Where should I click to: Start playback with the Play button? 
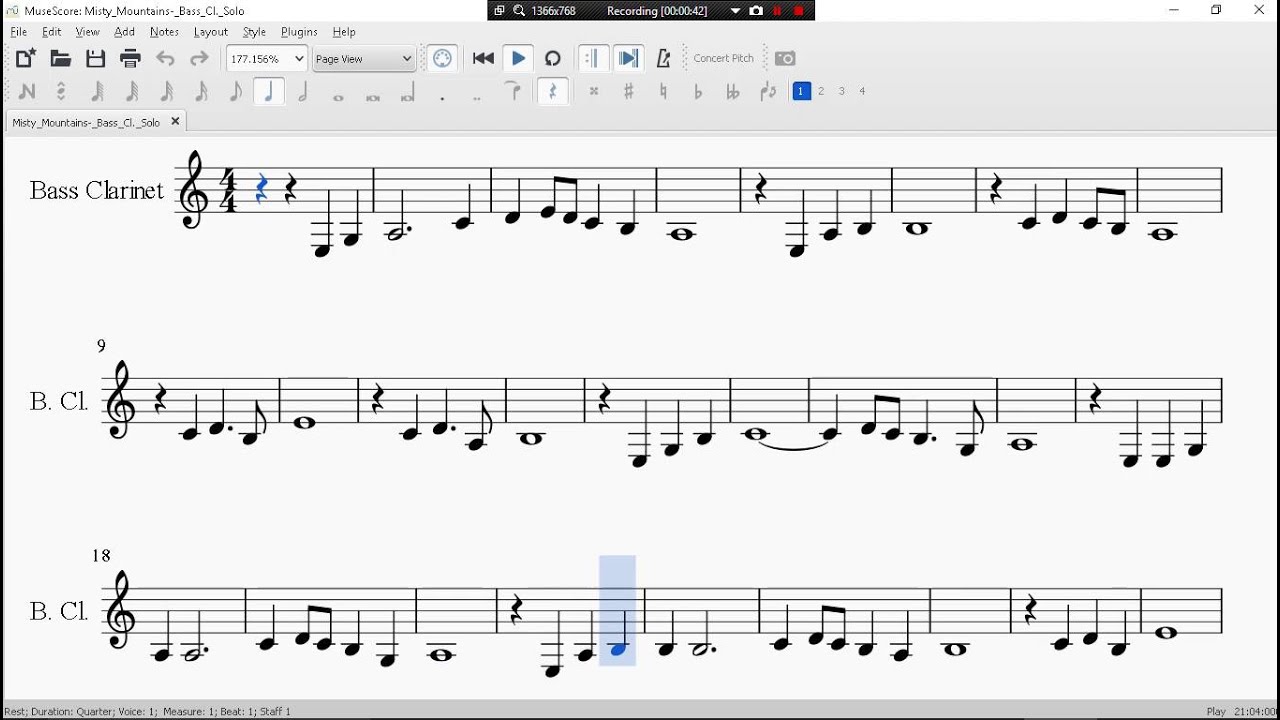pyautogui.click(x=518, y=59)
